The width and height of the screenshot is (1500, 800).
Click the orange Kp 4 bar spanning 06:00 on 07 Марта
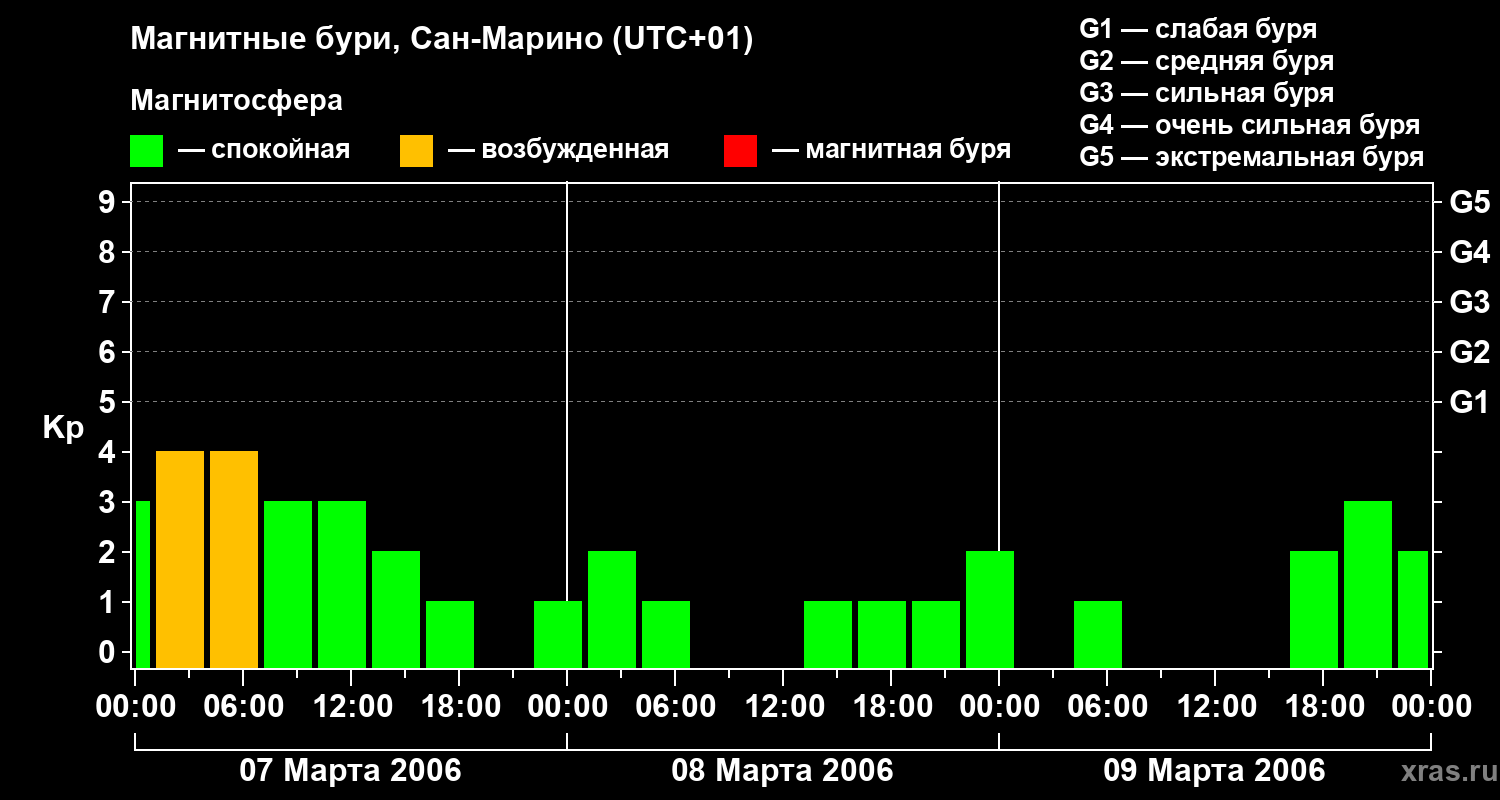(234, 559)
